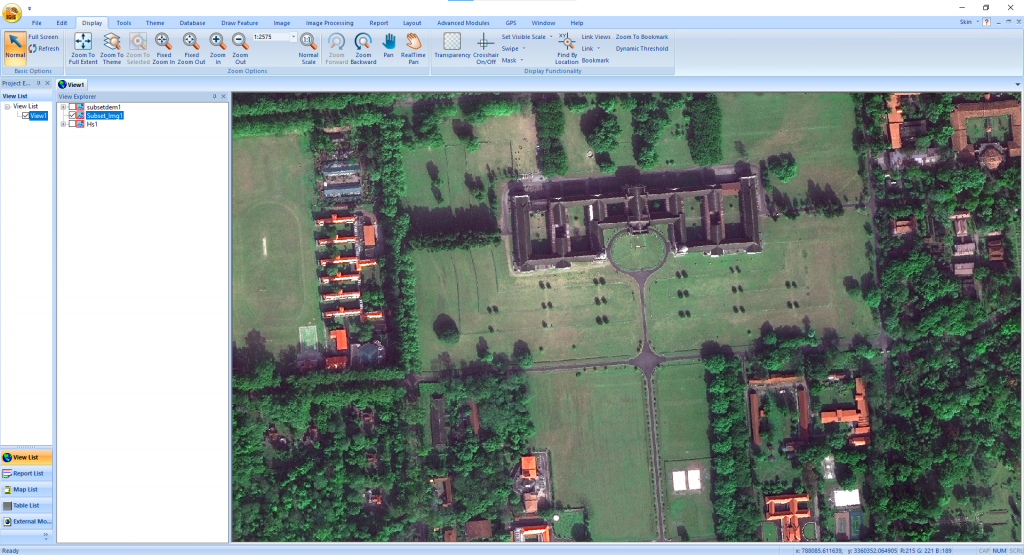Click the scale input field 1:2575
Viewport: 1024px width, 555px height.
[270, 37]
